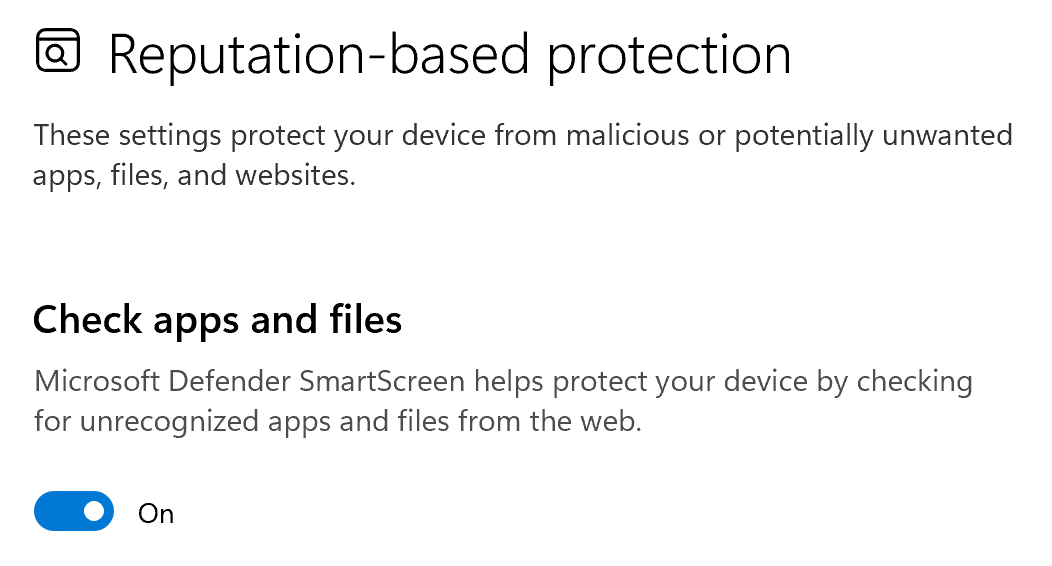Click the word "Reputation-based" in the title
The height and width of the screenshot is (566, 1052).
[x=320, y=55]
